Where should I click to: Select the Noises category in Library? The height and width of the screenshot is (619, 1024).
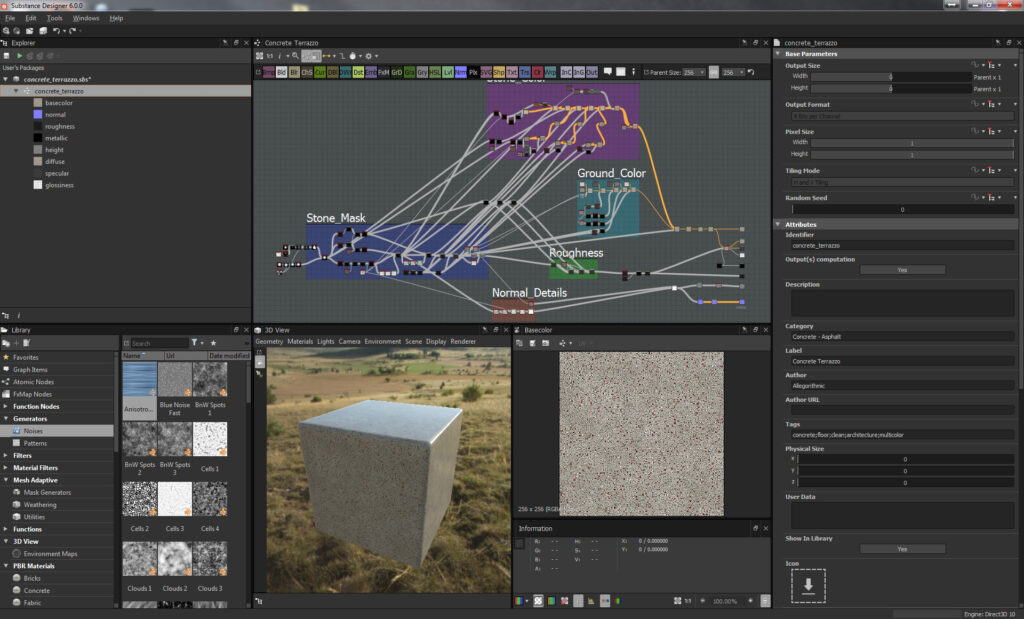tap(57, 431)
